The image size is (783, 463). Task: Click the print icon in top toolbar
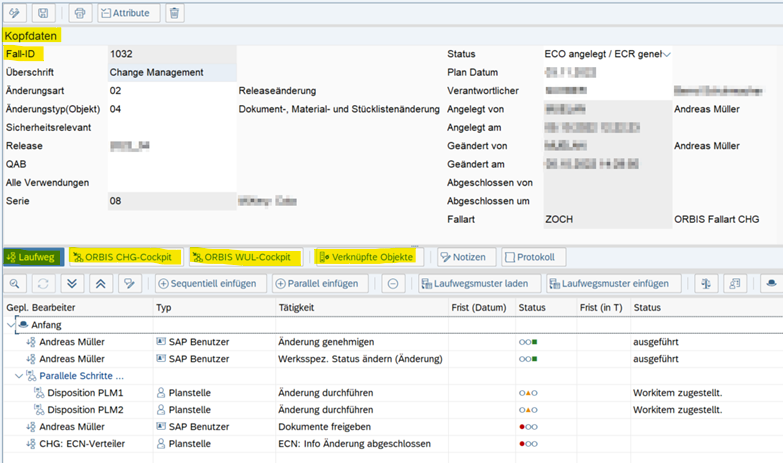tap(80, 13)
